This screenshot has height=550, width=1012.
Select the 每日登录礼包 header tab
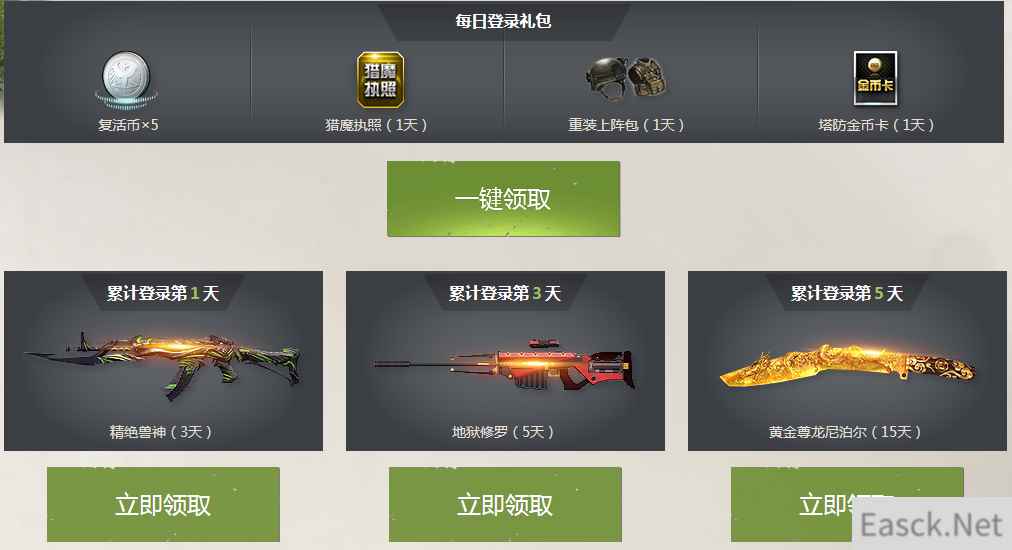503,21
